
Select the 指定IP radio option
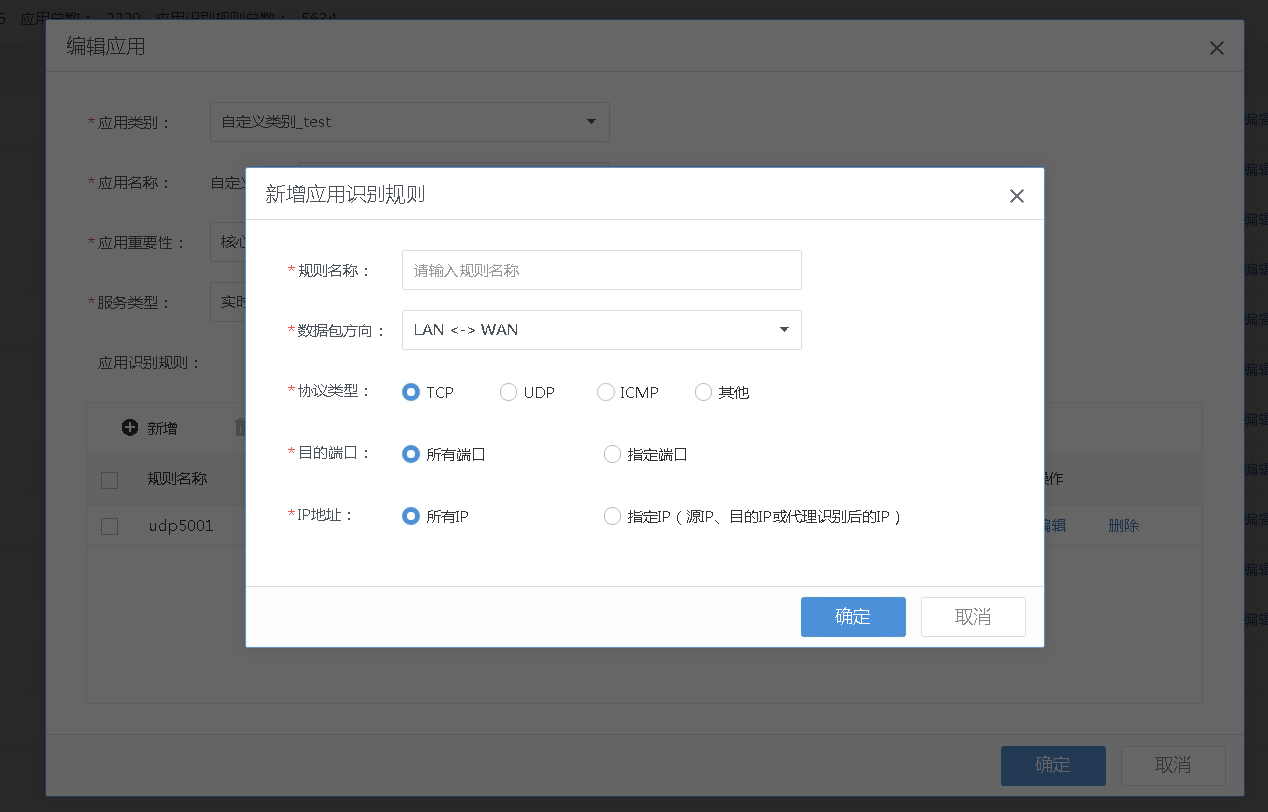612,517
